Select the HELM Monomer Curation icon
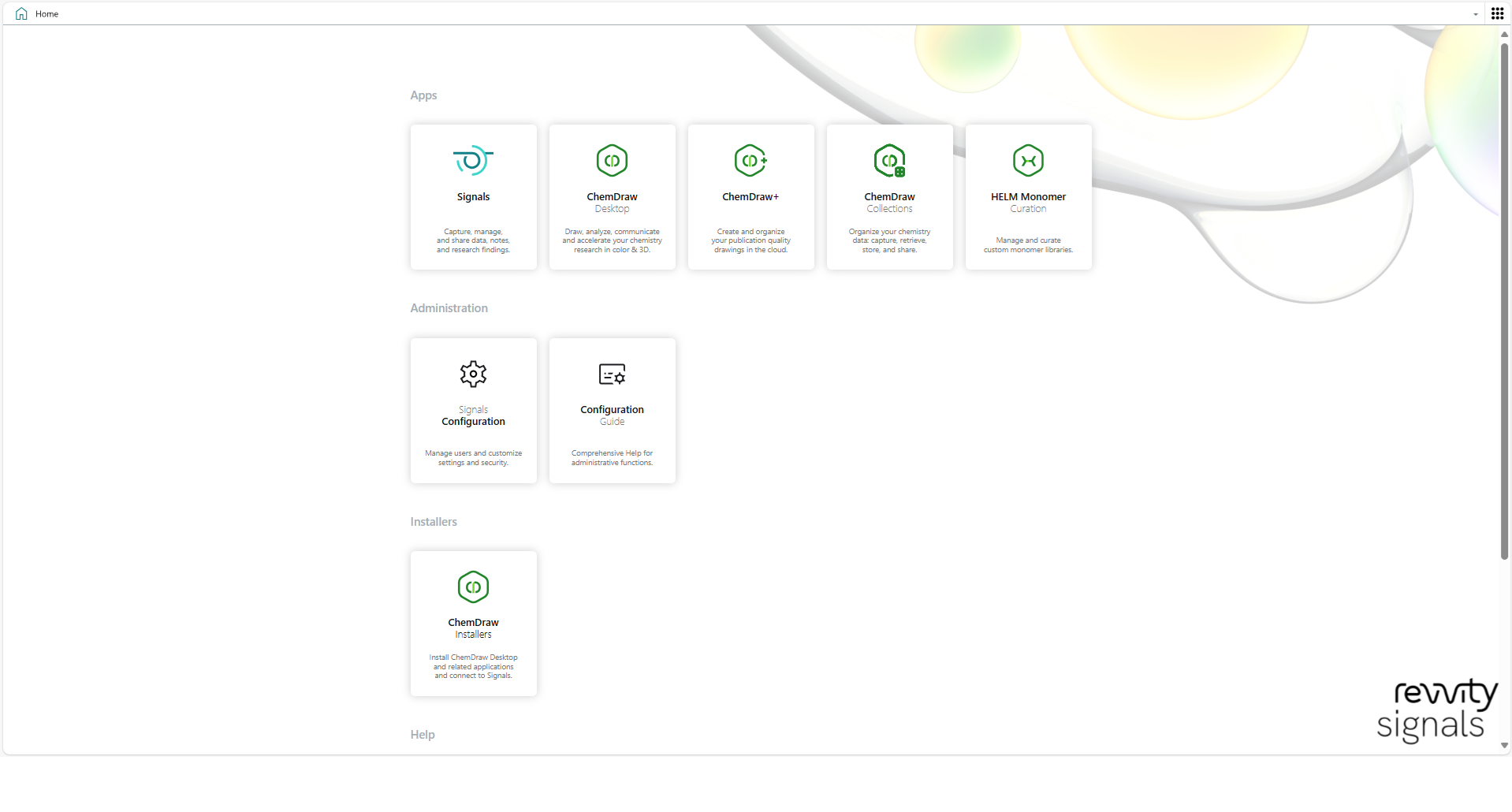 coord(1028,161)
